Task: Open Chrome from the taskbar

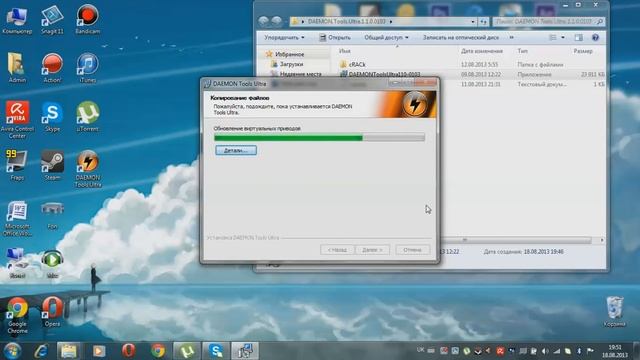Action: pos(158,351)
